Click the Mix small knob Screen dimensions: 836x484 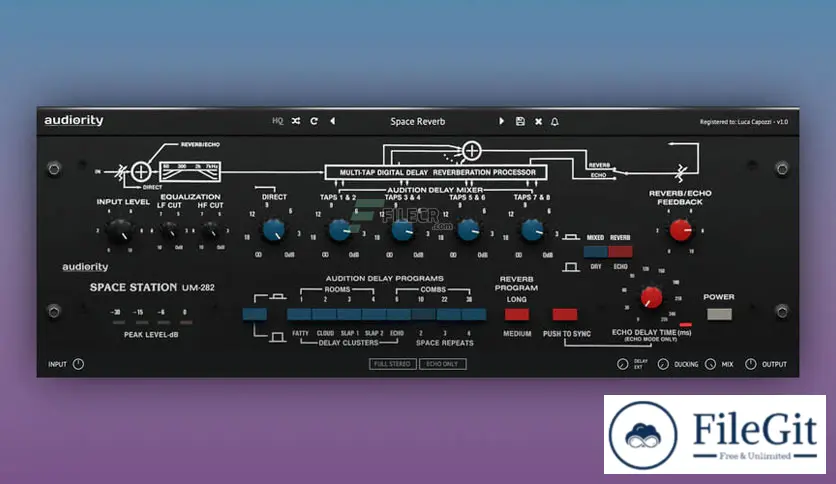[x=711, y=364]
